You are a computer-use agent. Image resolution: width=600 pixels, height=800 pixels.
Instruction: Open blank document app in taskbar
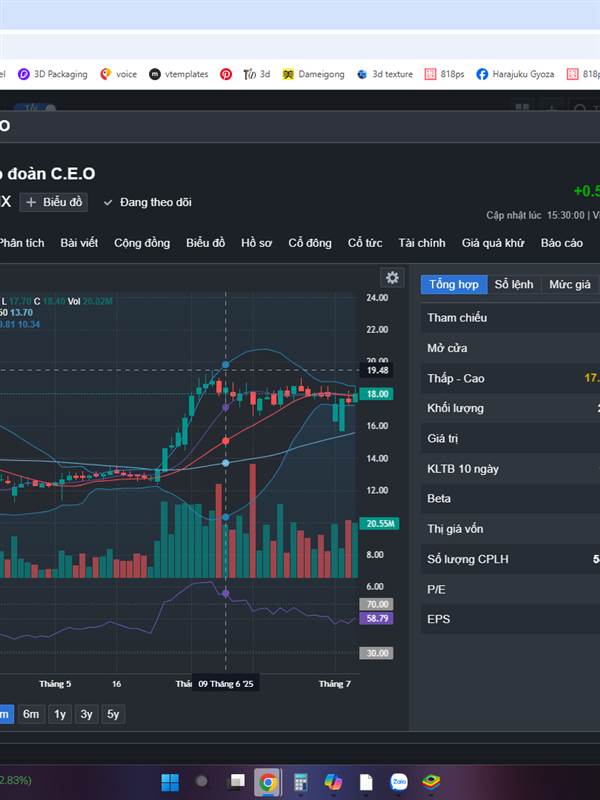(366, 782)
